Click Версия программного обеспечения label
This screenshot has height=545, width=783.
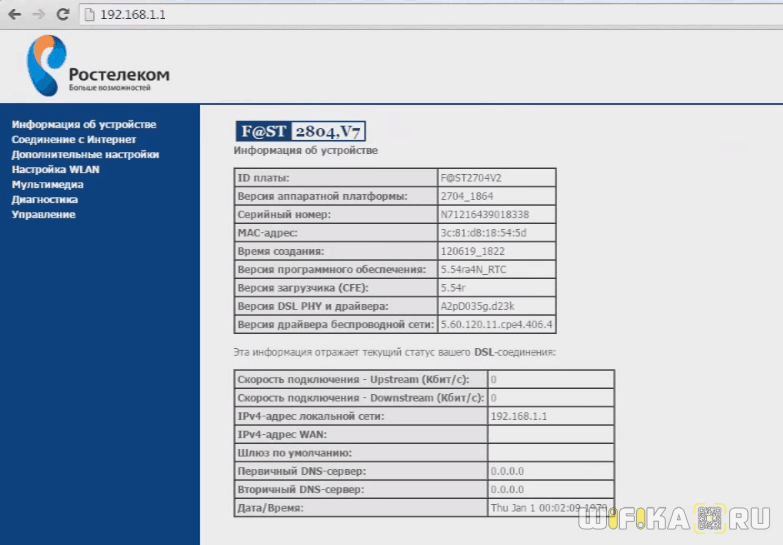[332, 269]
